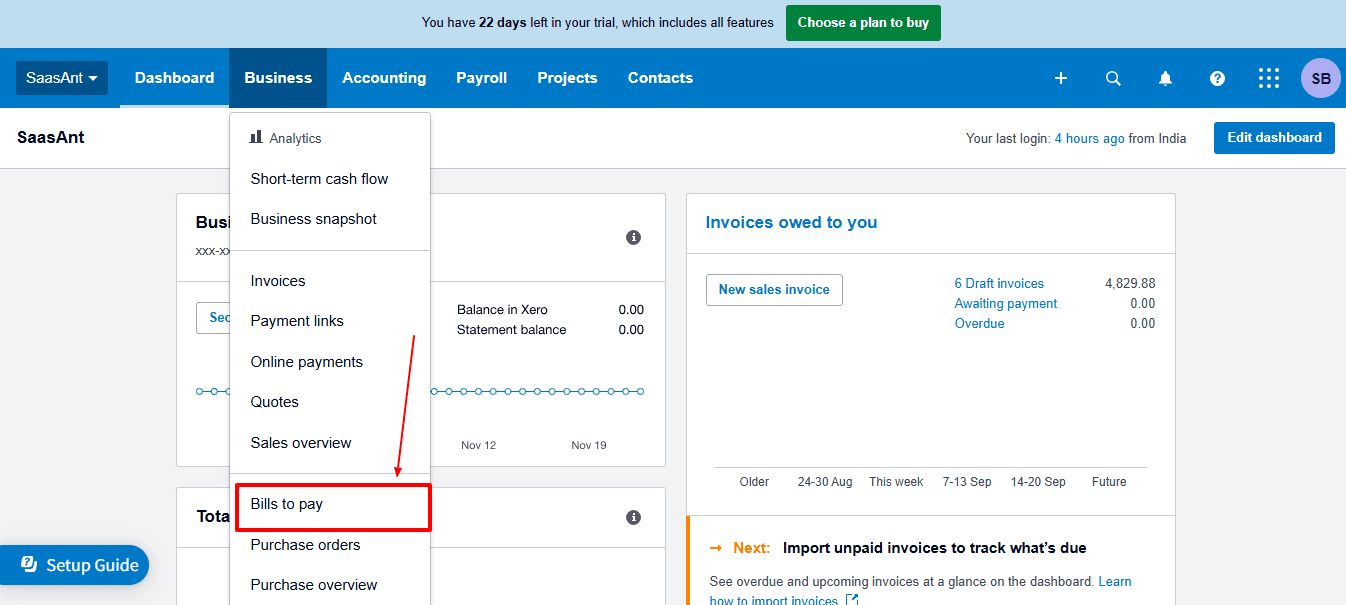Create a New sales invoice
This screenshot has height=605, width=1346.
[774, 289]
